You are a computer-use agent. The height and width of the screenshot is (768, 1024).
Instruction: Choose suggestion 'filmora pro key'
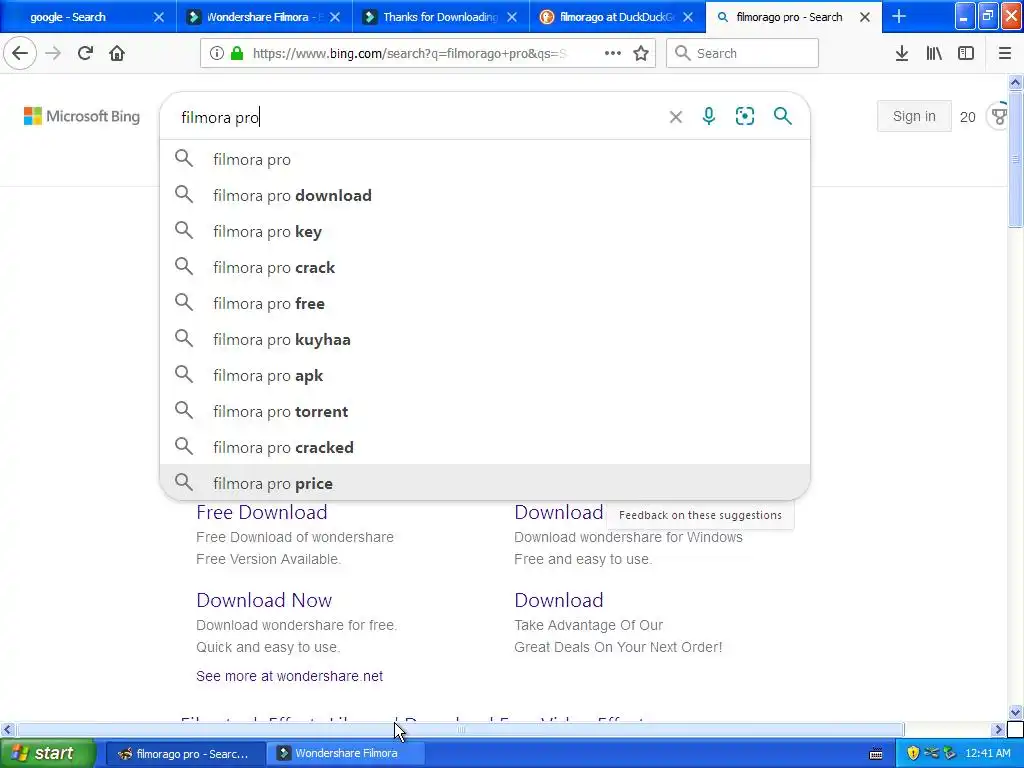click(x=485, y=231)
